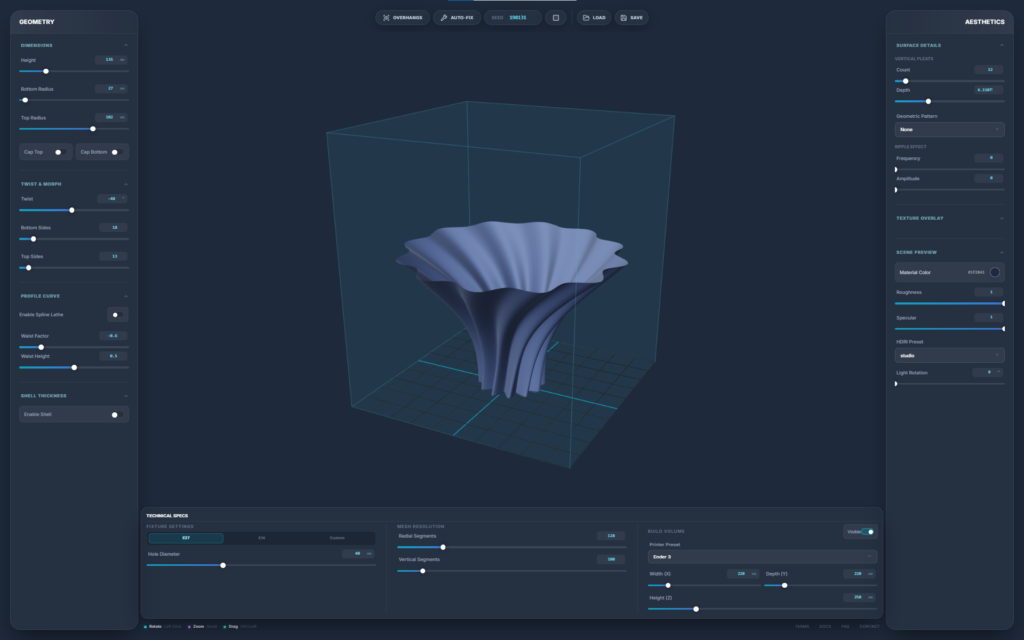This screenshot has width=1024, height=640.
Task: Open the Load folder icon button
Action: point(594,18)
